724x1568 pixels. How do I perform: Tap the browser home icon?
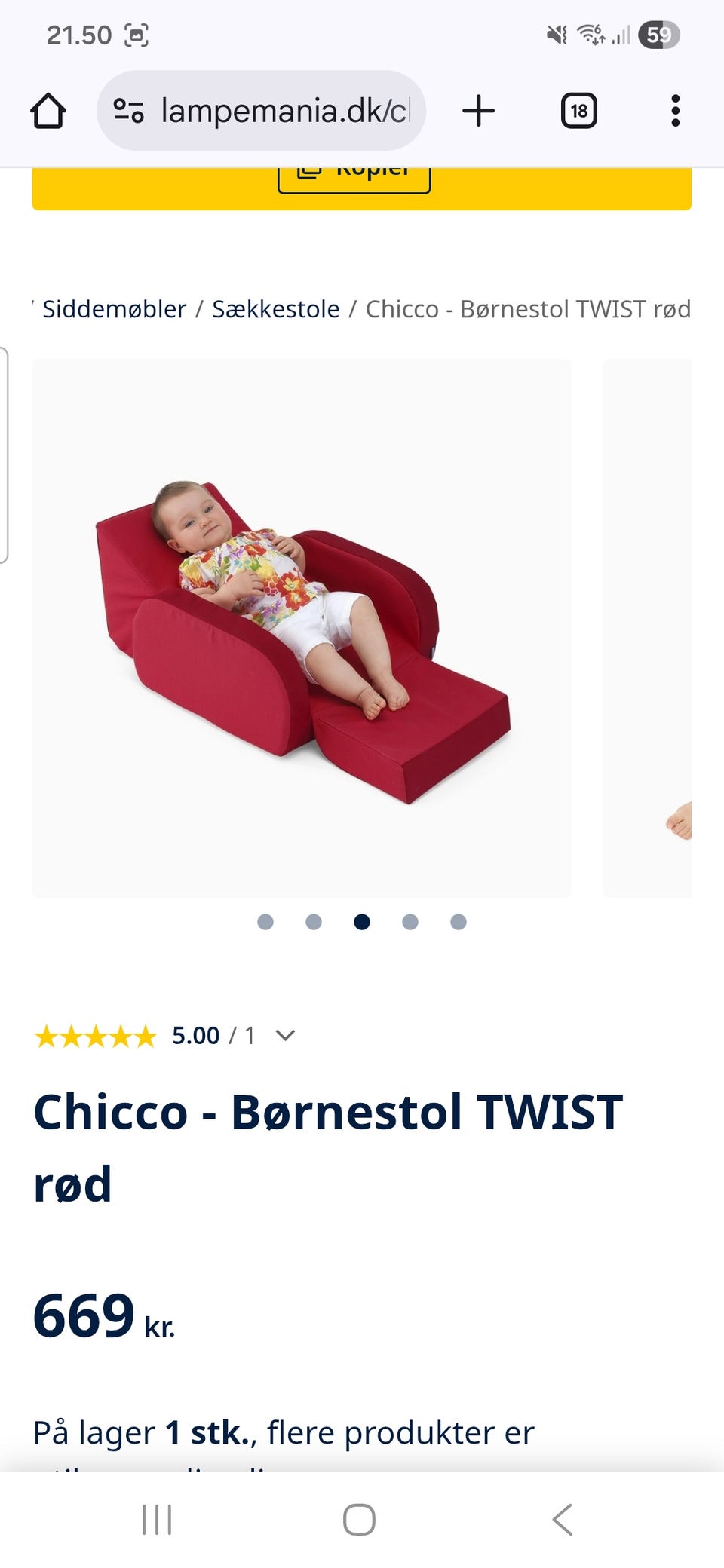(48, 111)
